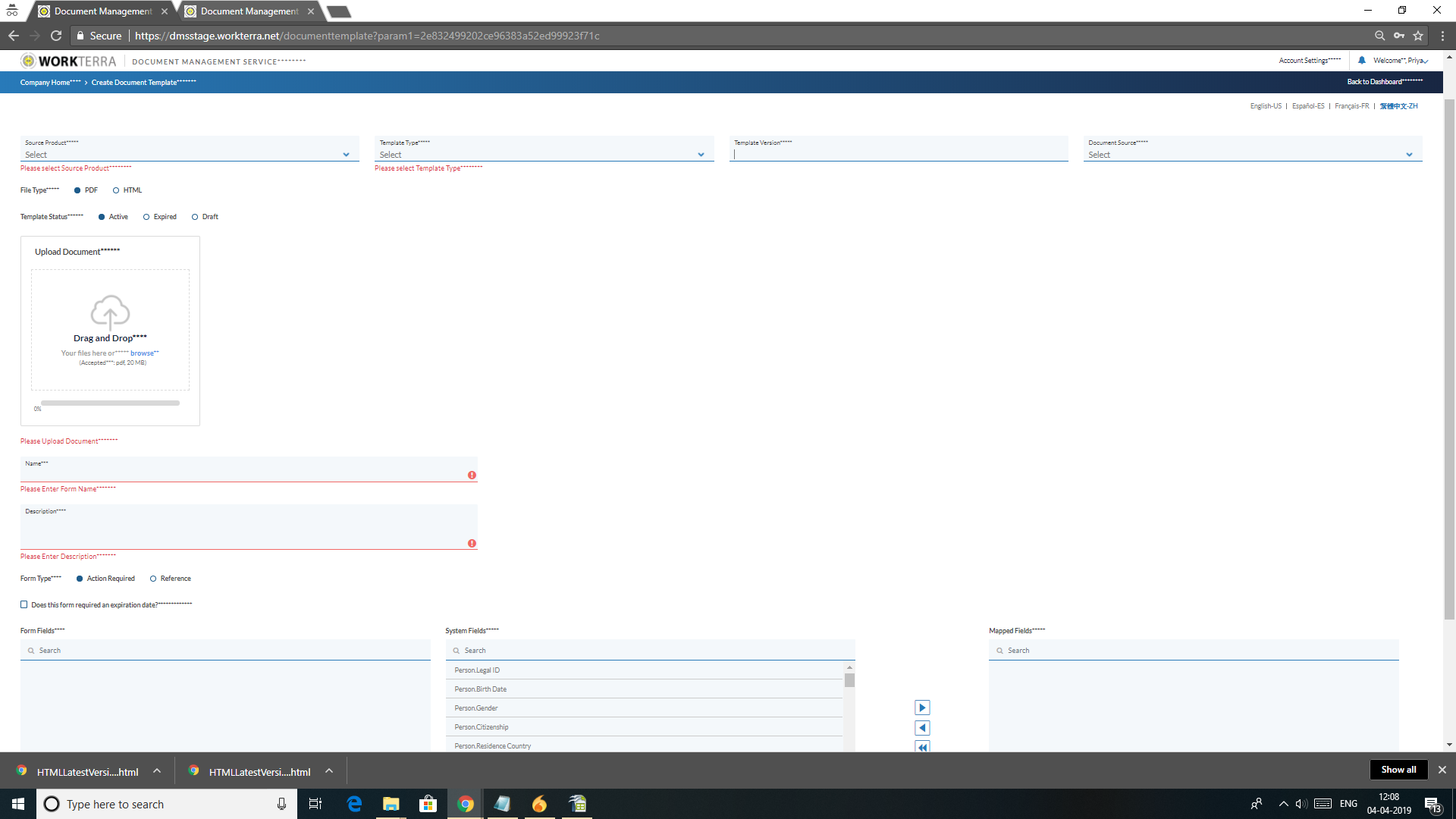Click the upload cloud icon in Drag and Drop area
This screenshot has width=1456, height=819.
click(110, 311)
